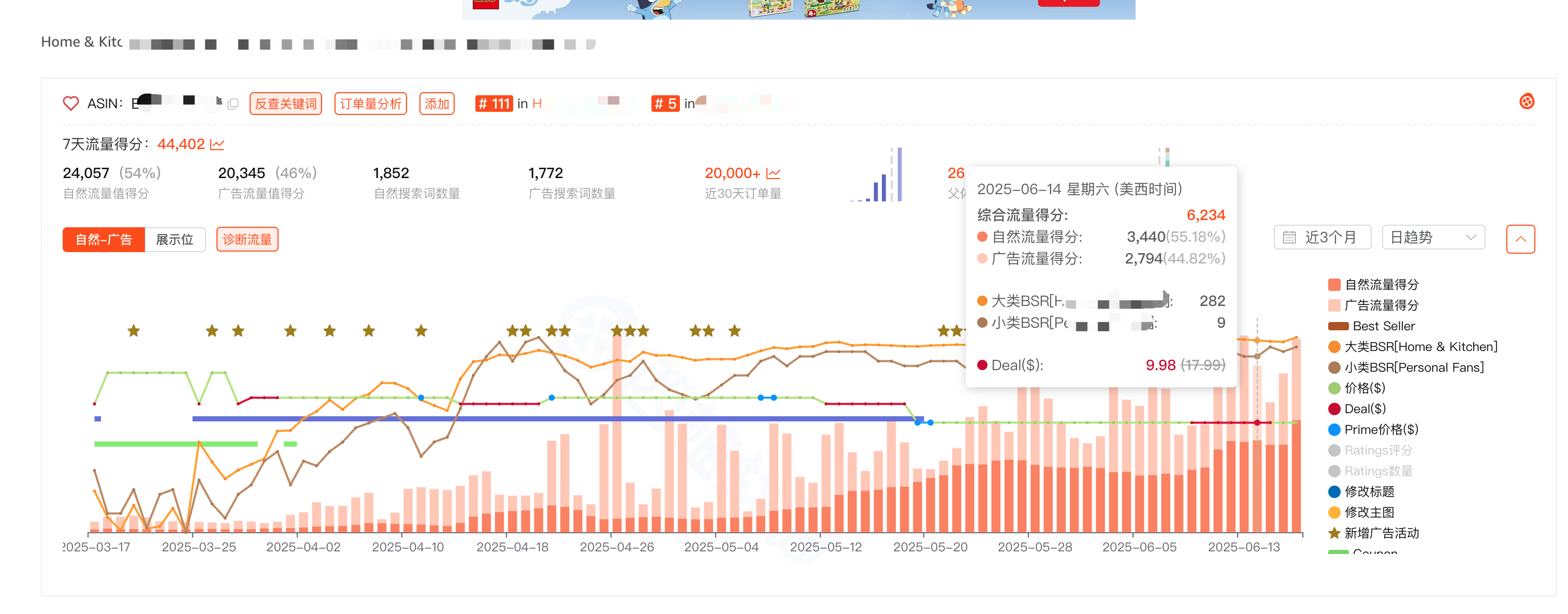The image size is (1568, 614).
Task: Click the 24,057 natural traffic value
Action: tap(86, 173)
